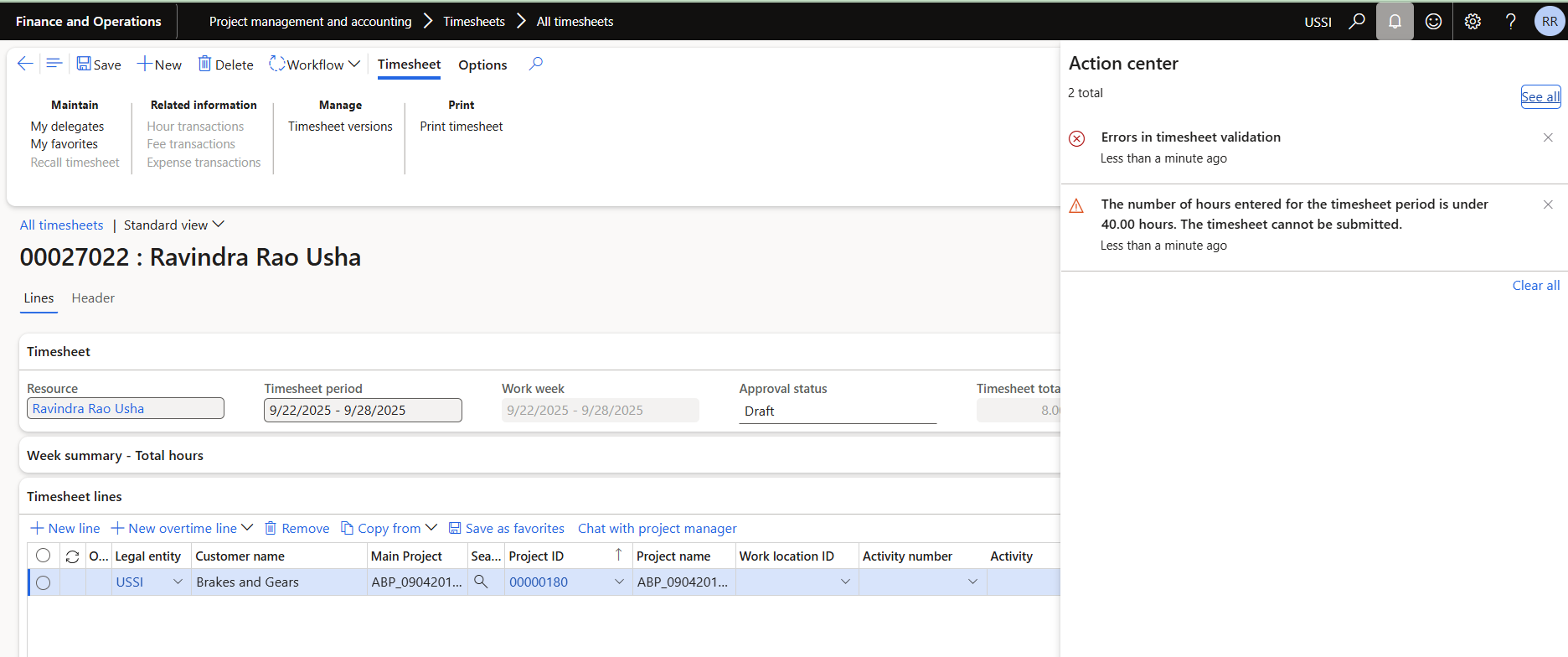This screenshot has width=1568, height=657.
Task: Switch to the Options ribbon tab
Action: [x=482, y=65]
